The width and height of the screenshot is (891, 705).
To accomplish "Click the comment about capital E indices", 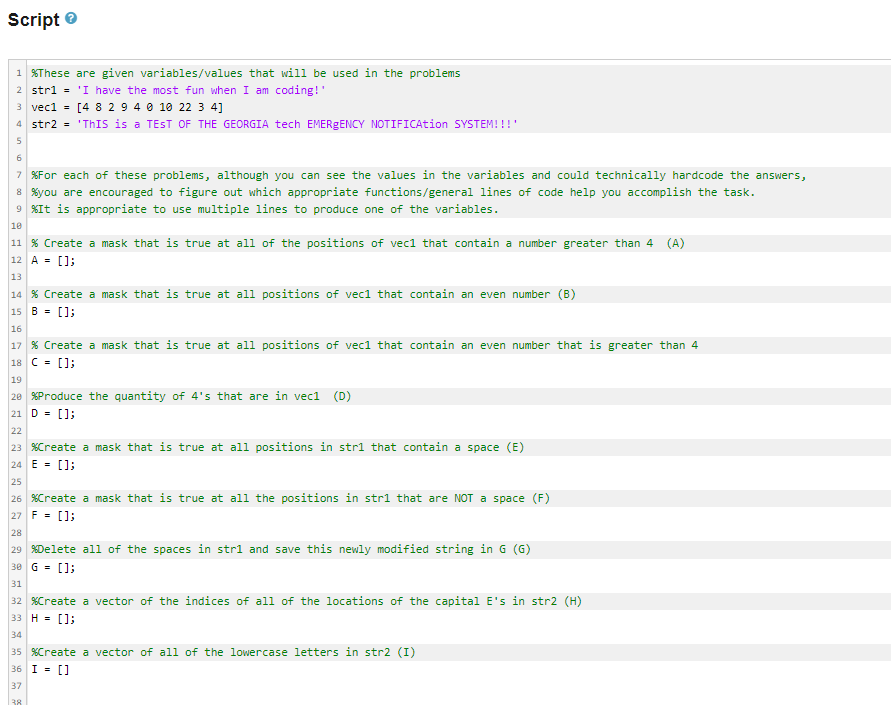I will point(280,600).
